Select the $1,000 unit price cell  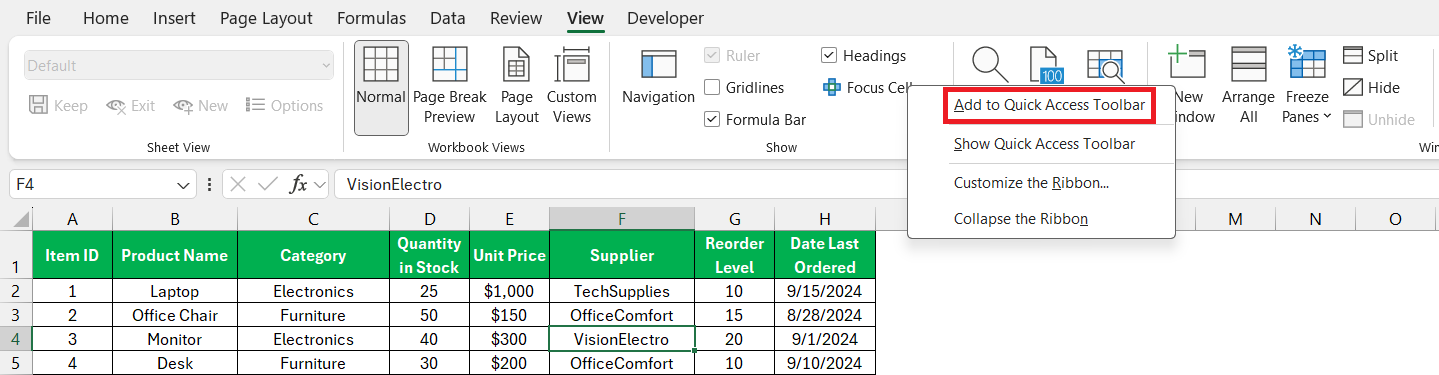coord(509,291)
